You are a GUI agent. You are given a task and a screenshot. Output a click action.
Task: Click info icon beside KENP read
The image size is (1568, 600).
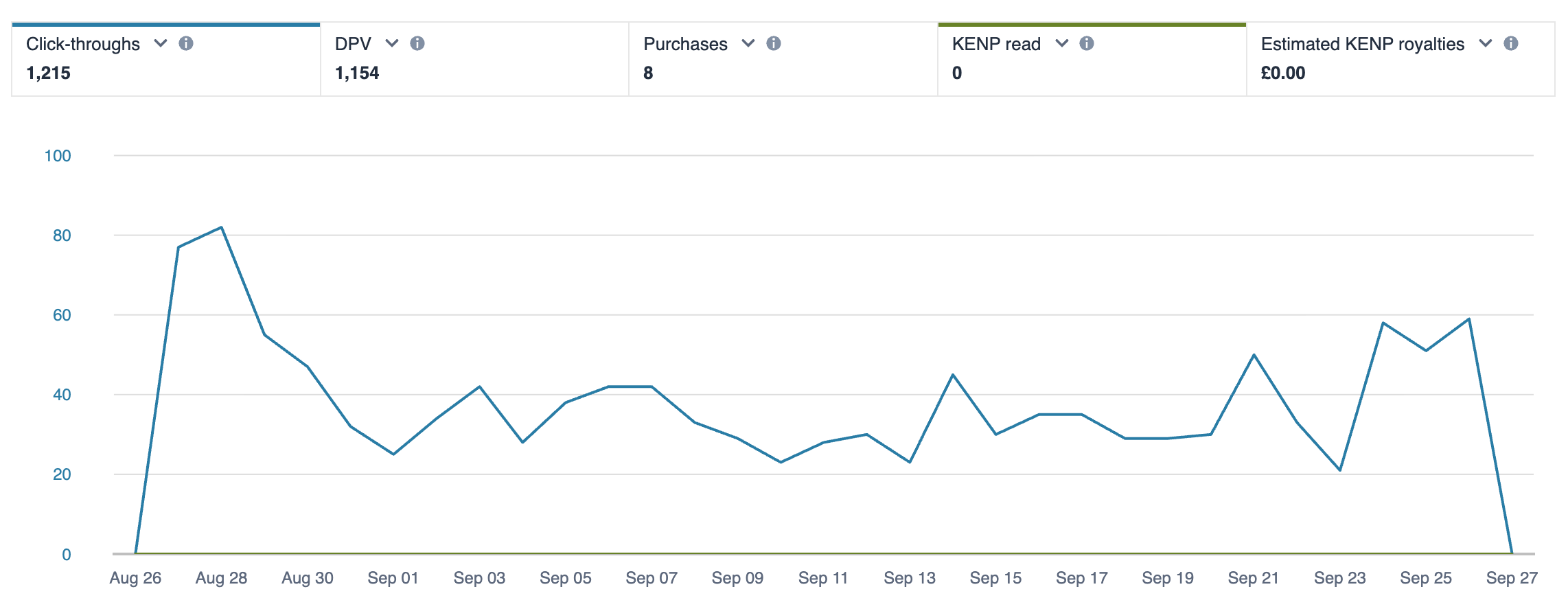1087,43
